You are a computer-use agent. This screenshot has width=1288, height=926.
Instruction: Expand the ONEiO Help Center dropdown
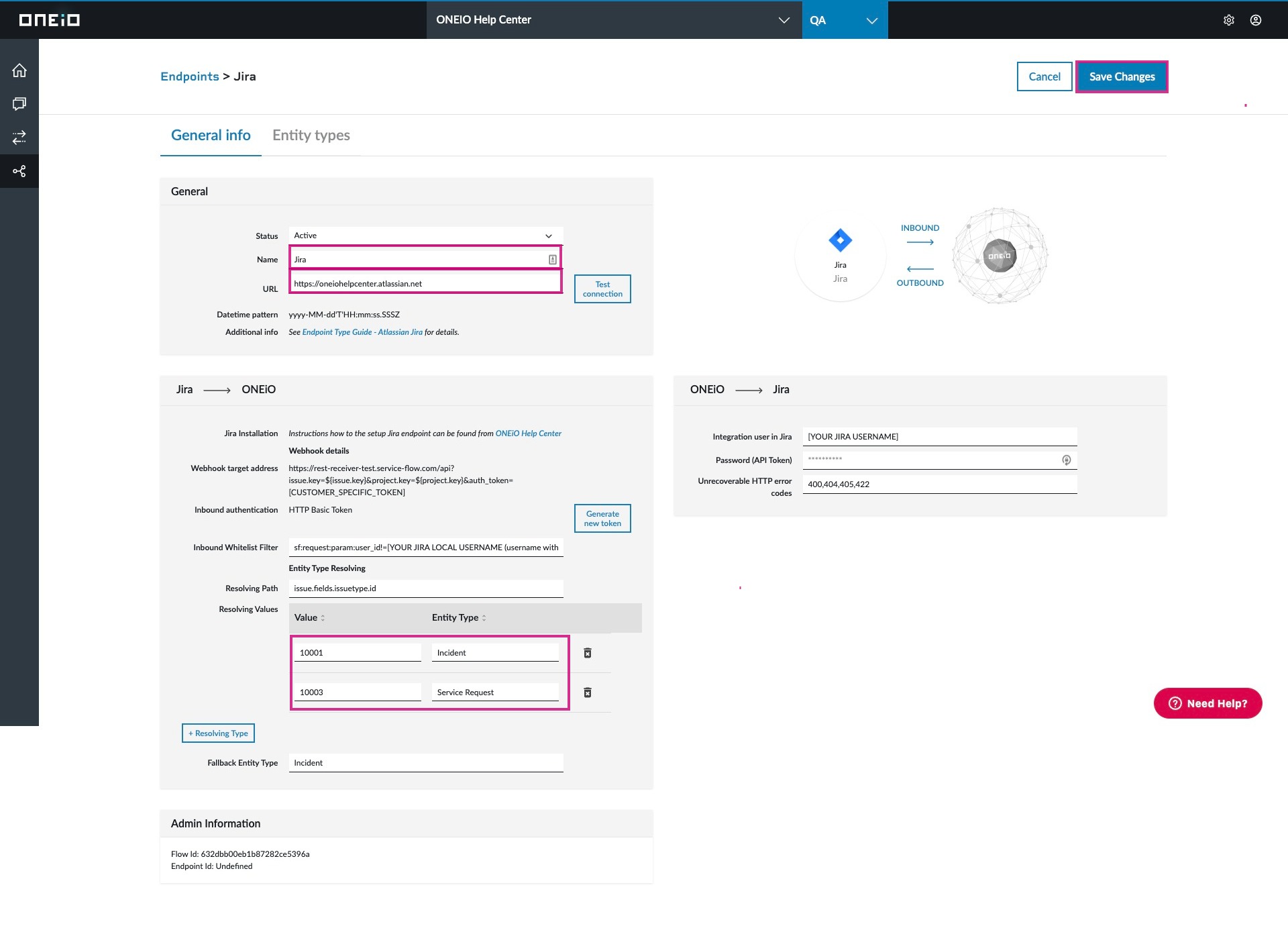tap(614, 20)
